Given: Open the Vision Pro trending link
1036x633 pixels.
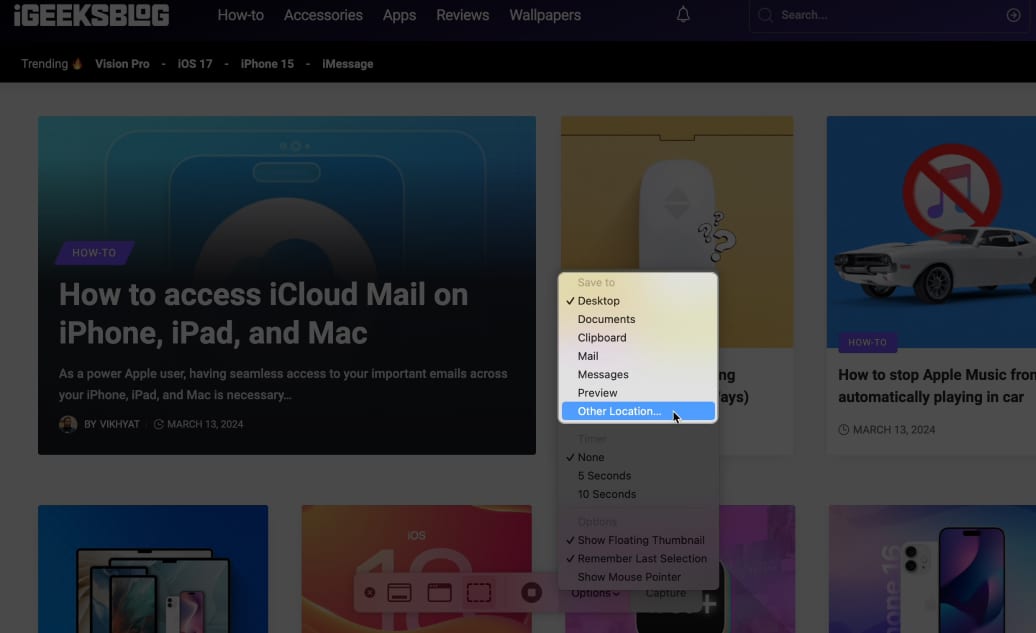Looking at the screenshot, I should click(x=122, y=64).
